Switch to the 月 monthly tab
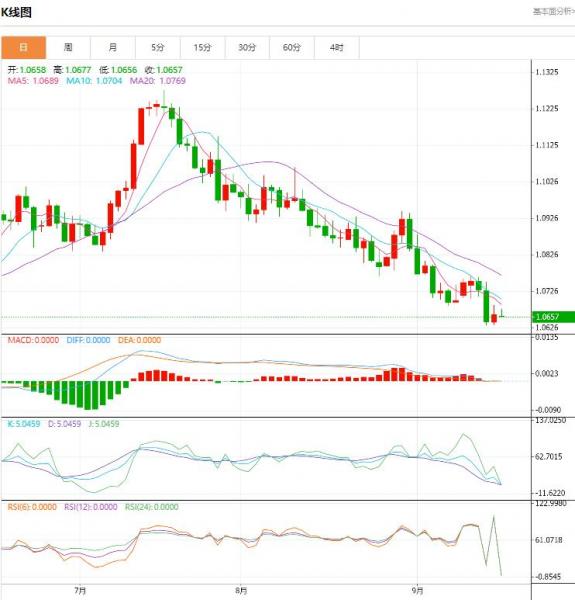575x600 pixels. [x=113, y=47]
